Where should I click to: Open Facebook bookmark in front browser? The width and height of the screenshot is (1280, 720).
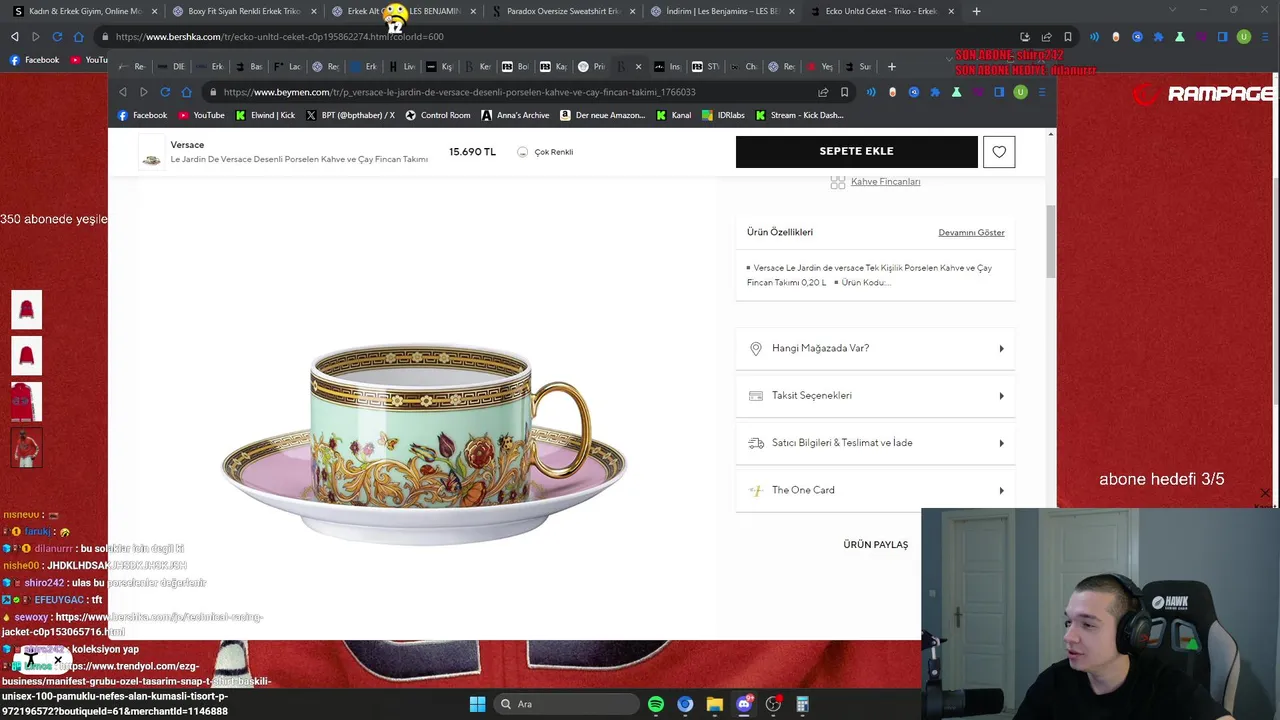click(142, 115)
